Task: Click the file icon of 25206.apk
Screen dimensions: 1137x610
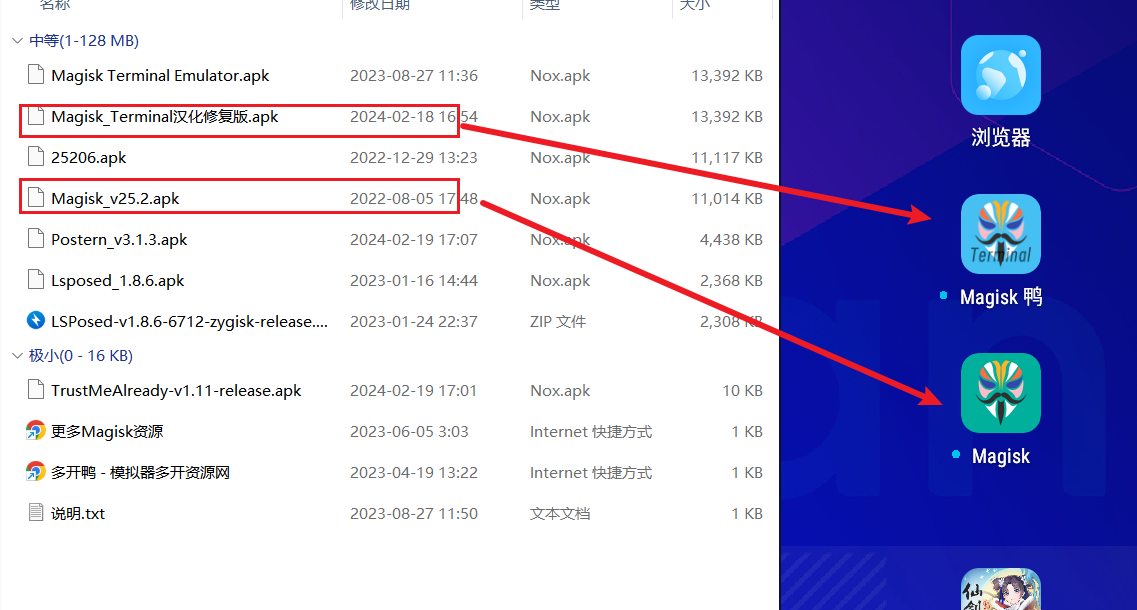Action: point(36,157)
